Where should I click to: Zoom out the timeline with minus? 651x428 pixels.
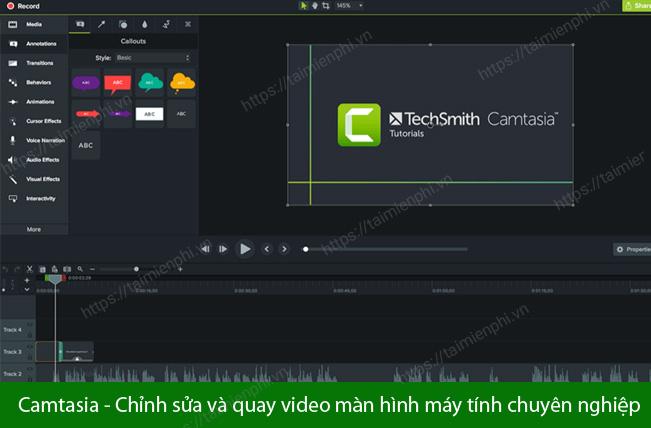pos(92,269)
